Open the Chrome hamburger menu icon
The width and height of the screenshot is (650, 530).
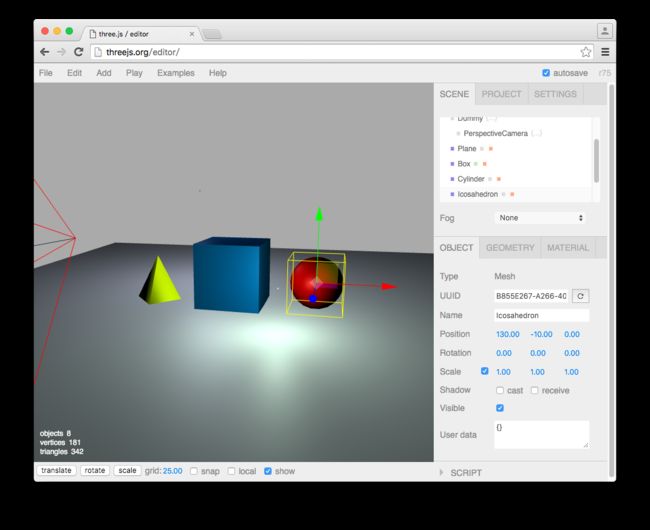(605, 52)
